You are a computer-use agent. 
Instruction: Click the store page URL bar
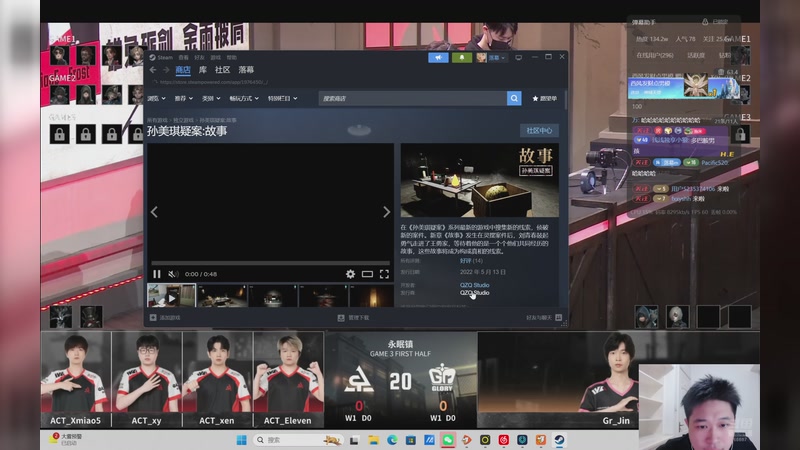[214, 82]
